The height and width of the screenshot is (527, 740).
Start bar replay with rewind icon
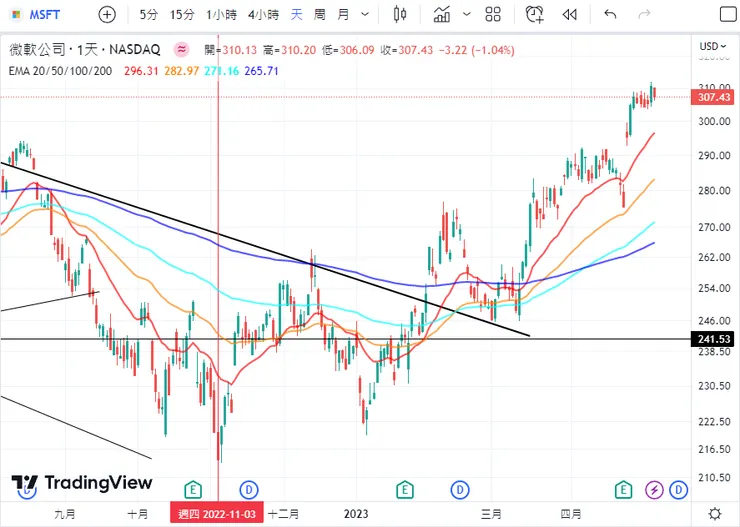570,15
